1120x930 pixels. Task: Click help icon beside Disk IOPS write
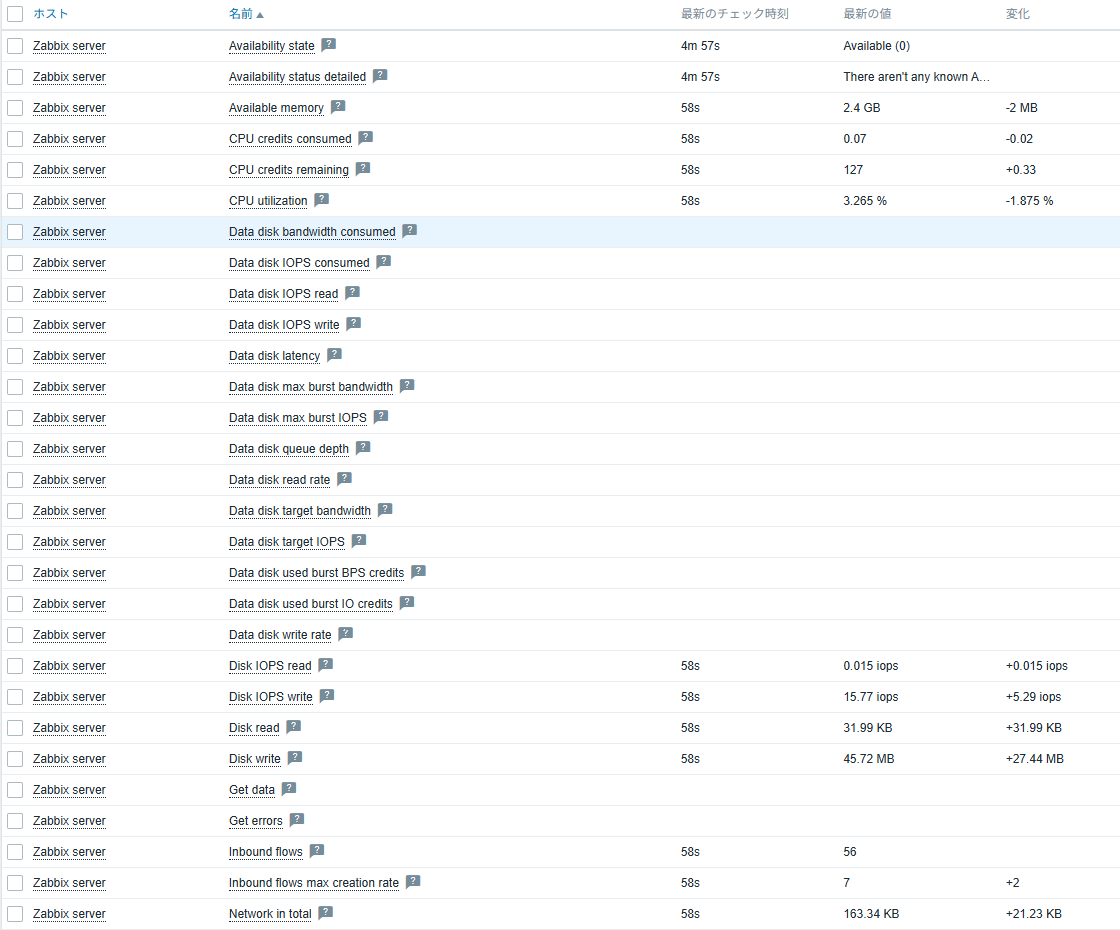click(327, 696)
